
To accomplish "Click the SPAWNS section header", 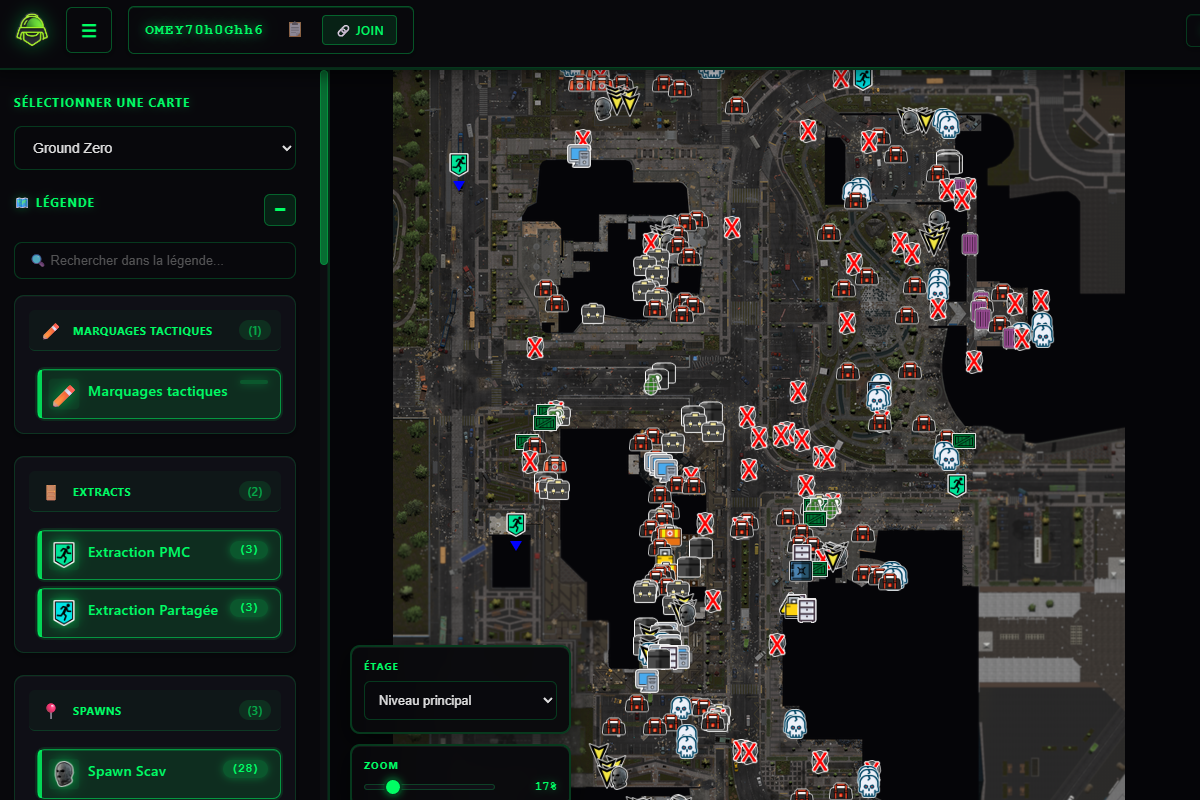I will pyautogui.click(x=155, y=711).
